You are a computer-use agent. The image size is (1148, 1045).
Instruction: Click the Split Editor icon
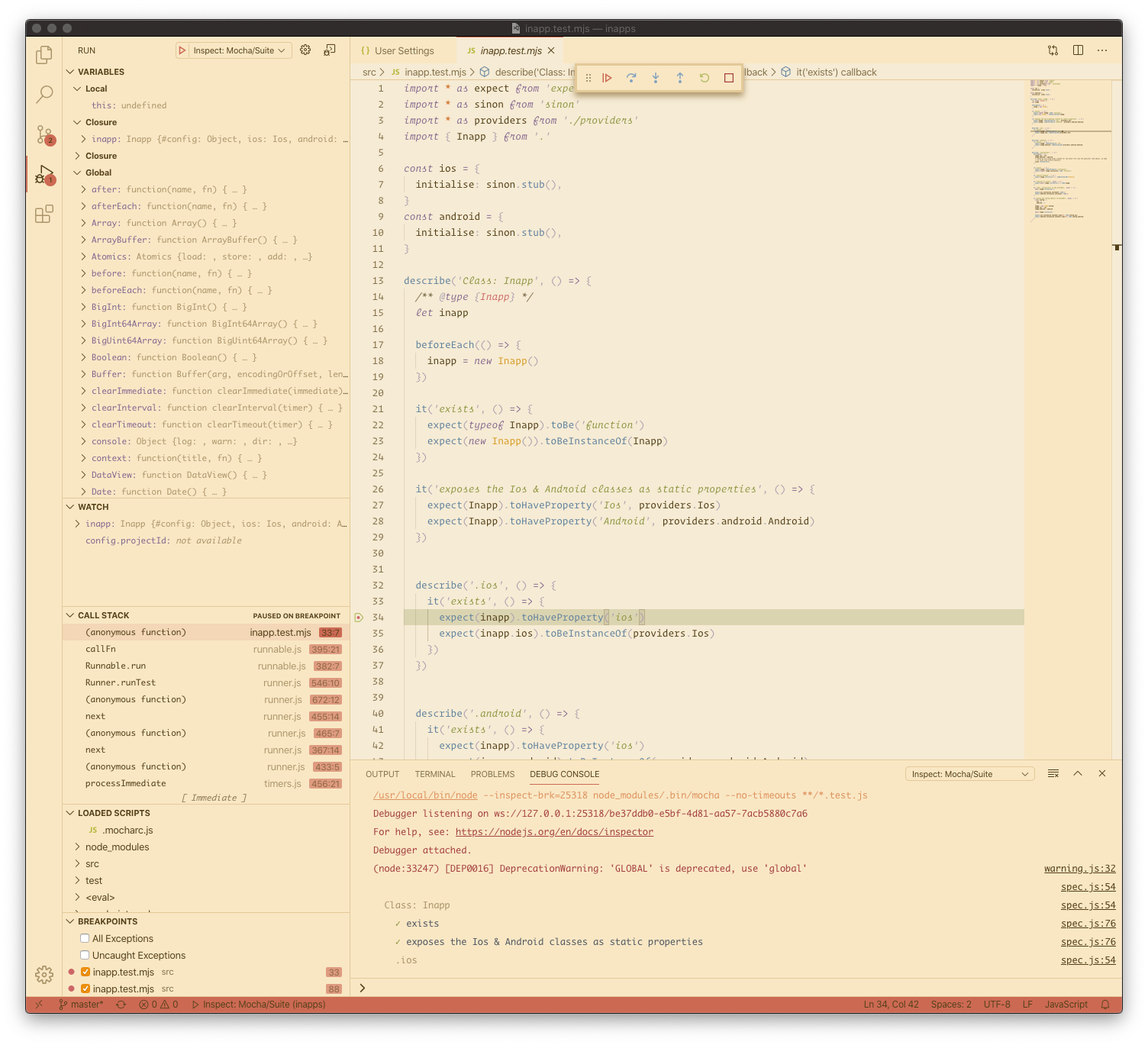[1078, 50]
